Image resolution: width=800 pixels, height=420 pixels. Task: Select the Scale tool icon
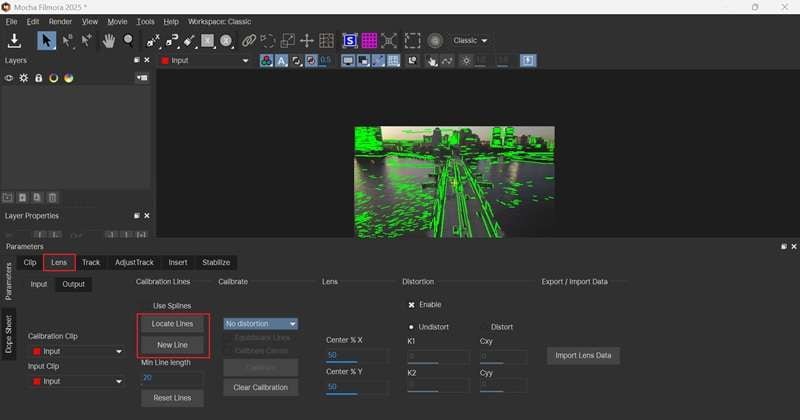pyautogui.click(x=287, y=40)
